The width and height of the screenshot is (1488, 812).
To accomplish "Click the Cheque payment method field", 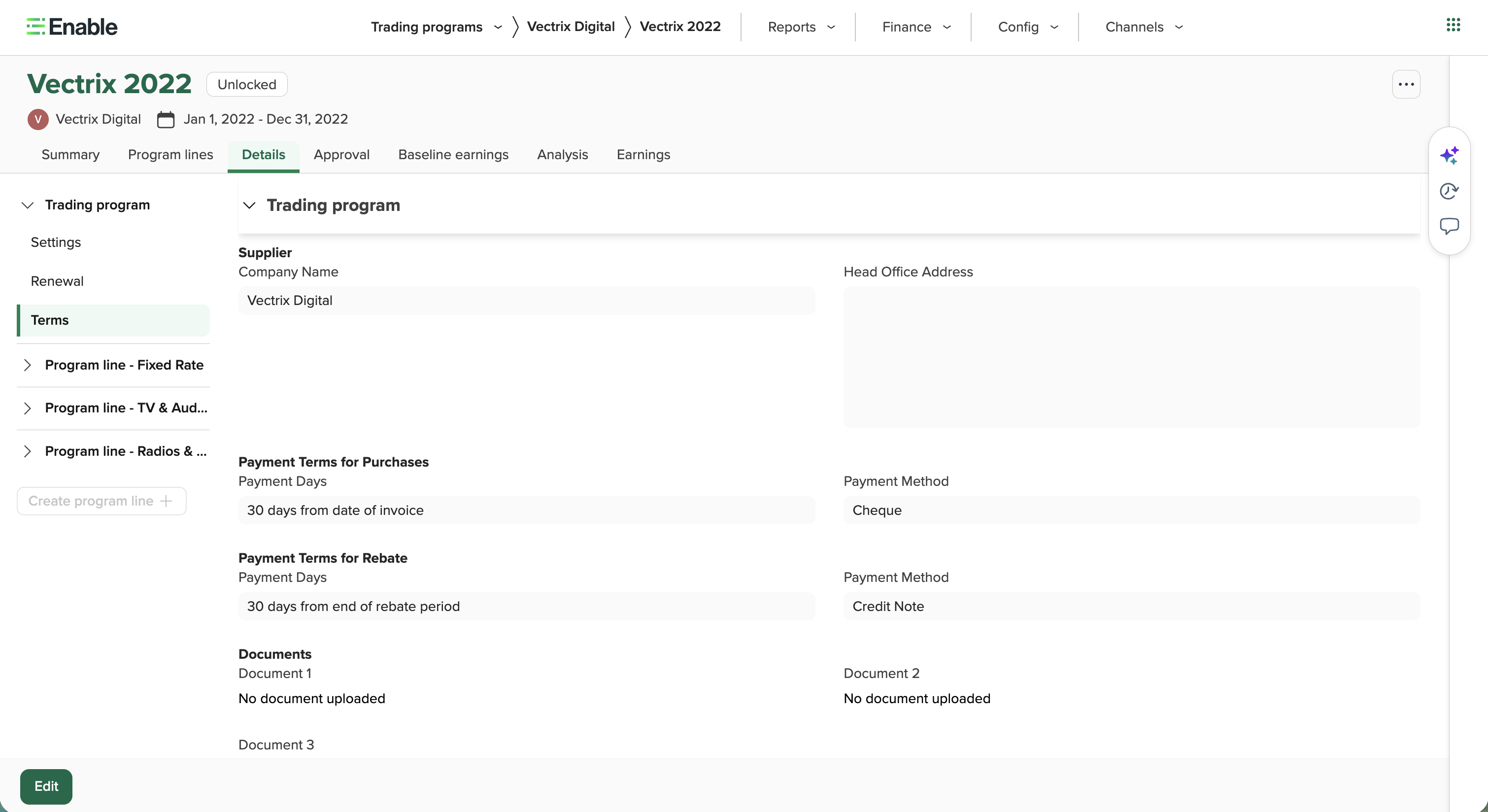I will point(1132,510).
